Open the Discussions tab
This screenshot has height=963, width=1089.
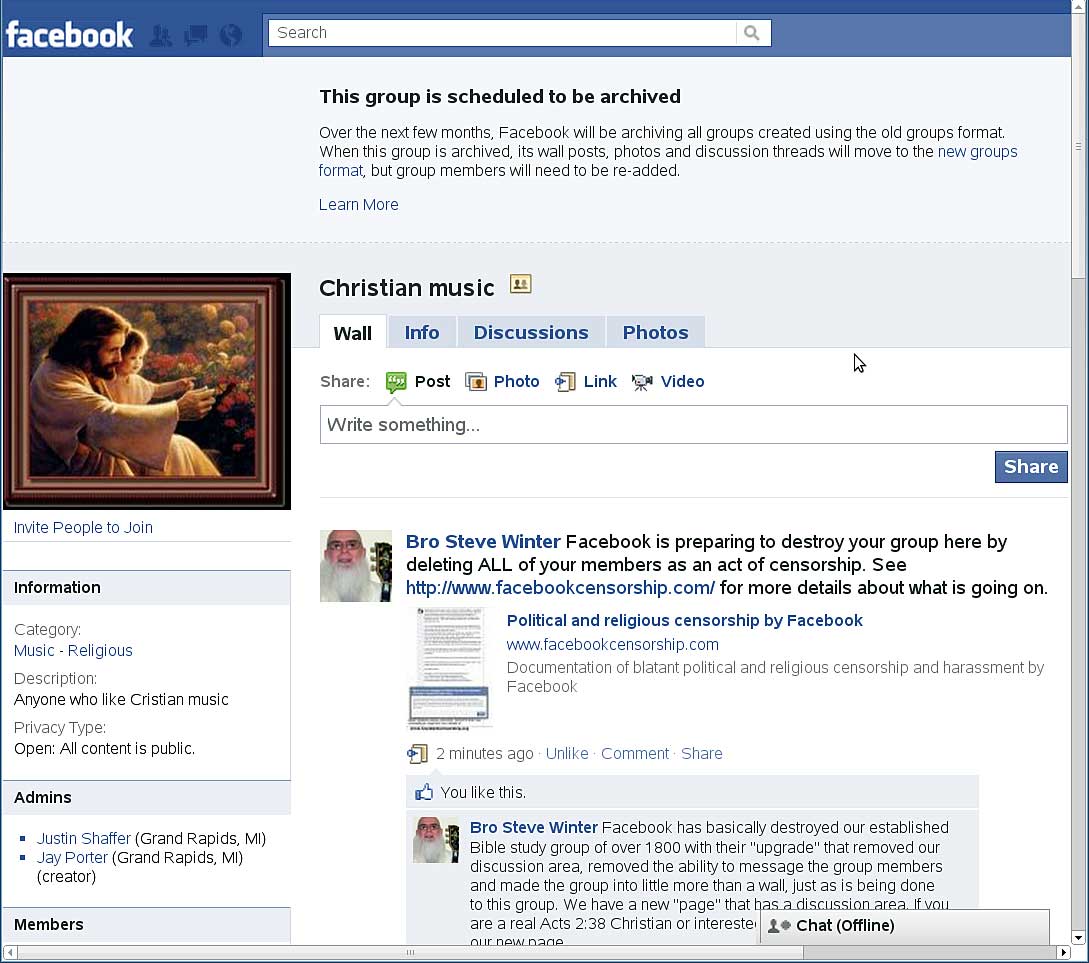531,333
